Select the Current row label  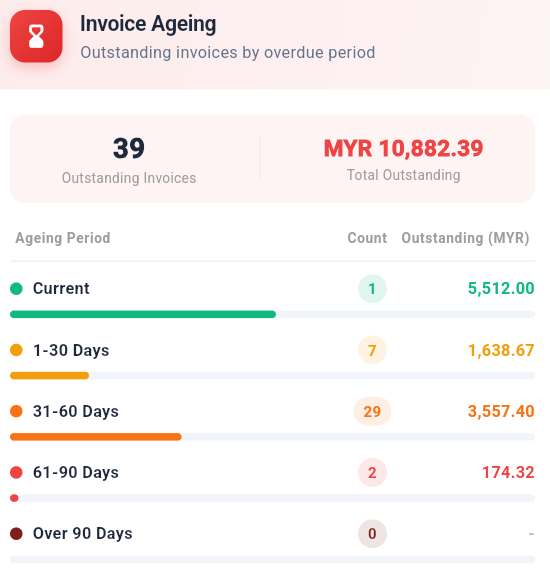click(x=61, y=288)
